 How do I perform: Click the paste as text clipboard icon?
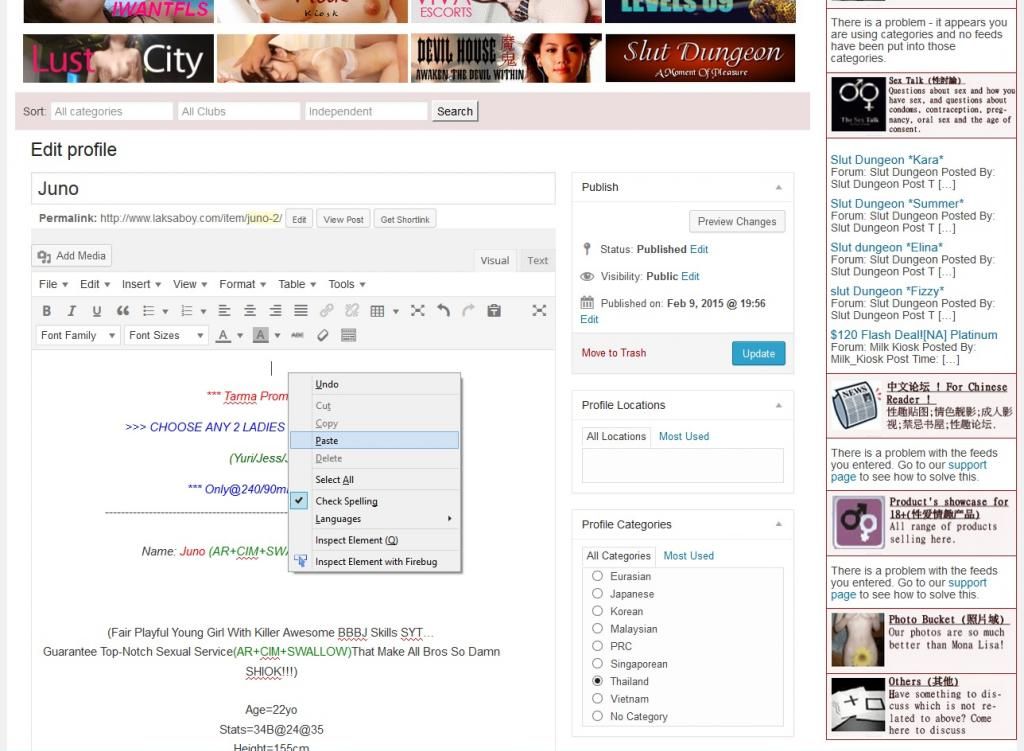(x=494, y=311)
